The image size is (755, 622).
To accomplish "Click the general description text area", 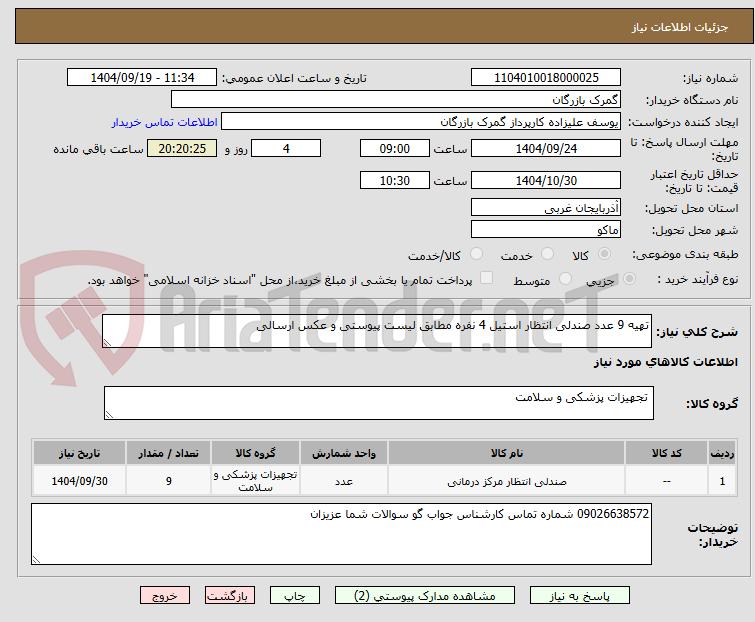I will 377,331.
